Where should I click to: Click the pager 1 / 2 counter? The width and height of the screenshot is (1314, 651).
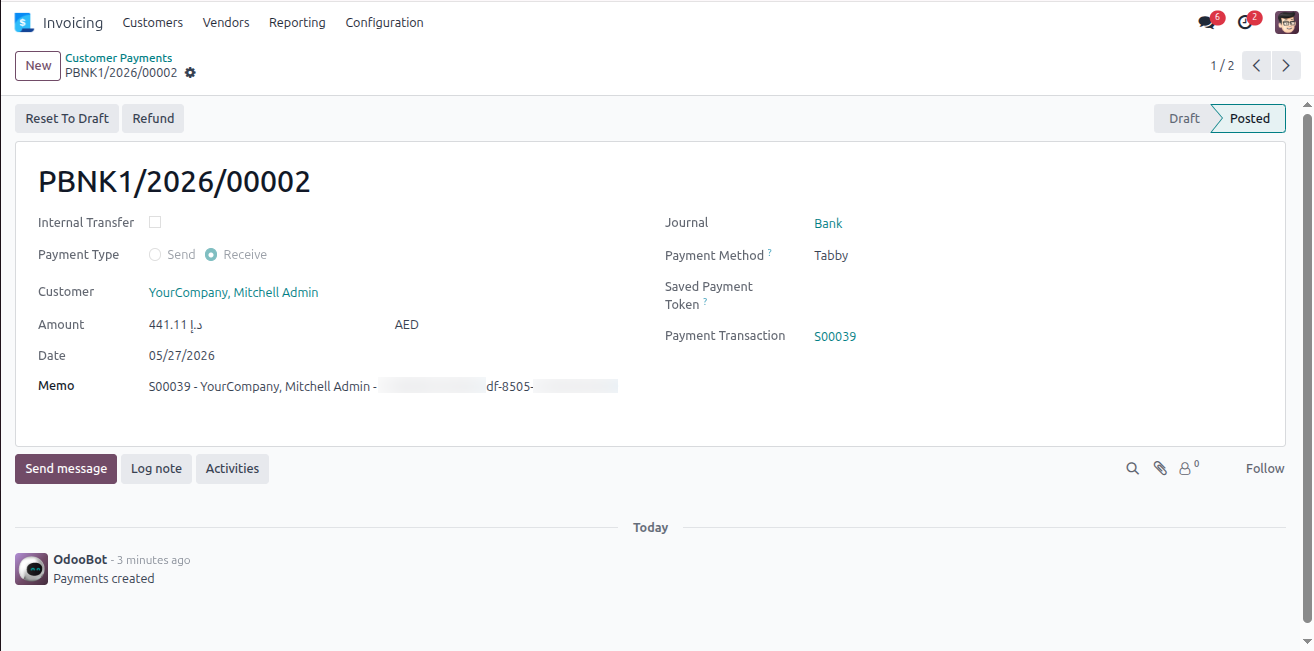[x=1222, y=66]
